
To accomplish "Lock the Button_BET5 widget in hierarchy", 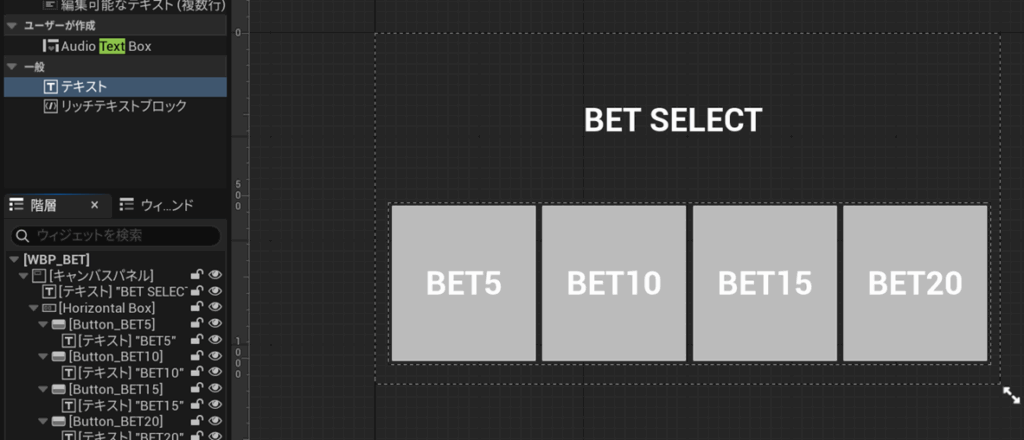I will 197,324.
